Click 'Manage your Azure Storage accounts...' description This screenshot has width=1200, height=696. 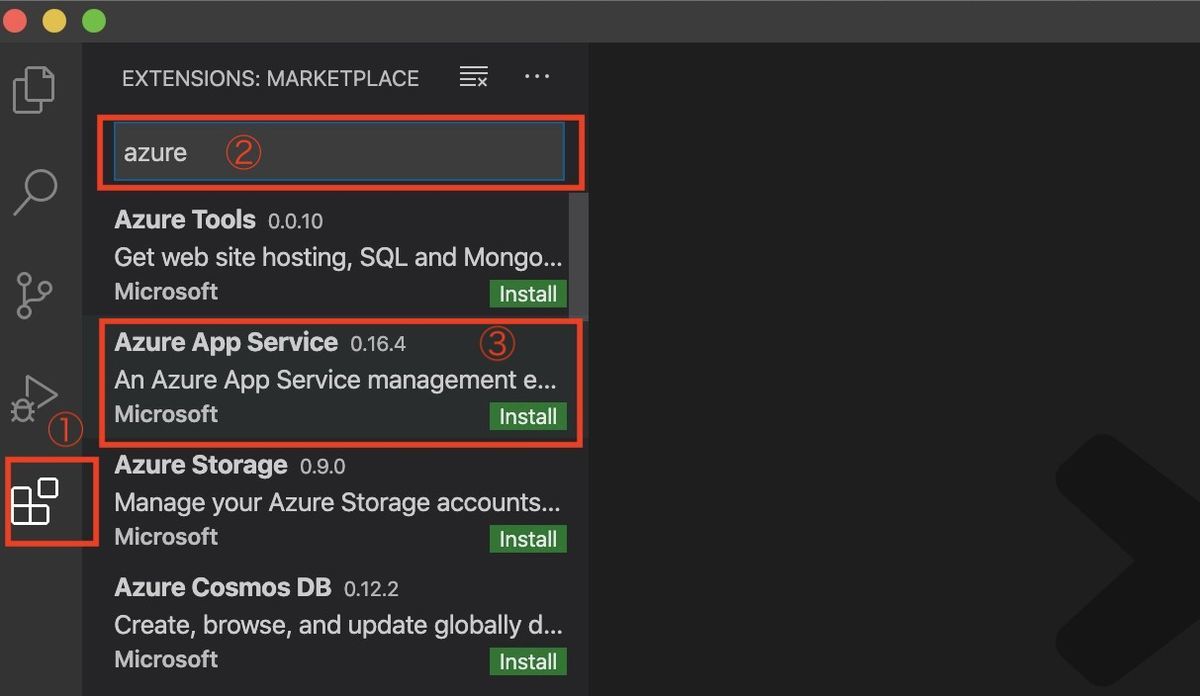click(337, 502)
